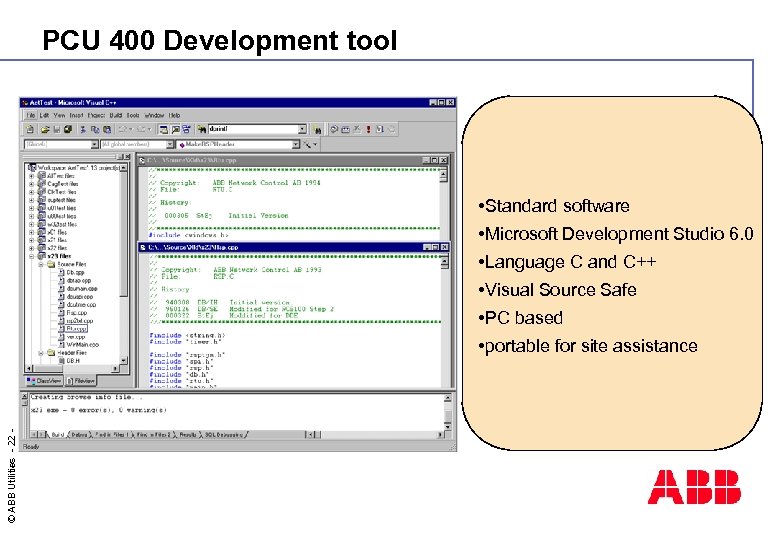
Task: Open the Edit menu
Action: coord(44,115)
